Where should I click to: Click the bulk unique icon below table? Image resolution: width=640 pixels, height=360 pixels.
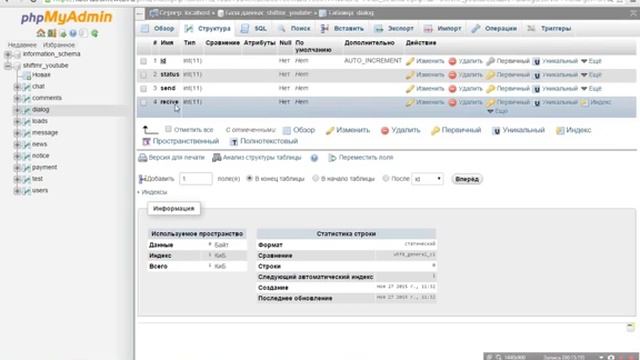click(496, 131)
